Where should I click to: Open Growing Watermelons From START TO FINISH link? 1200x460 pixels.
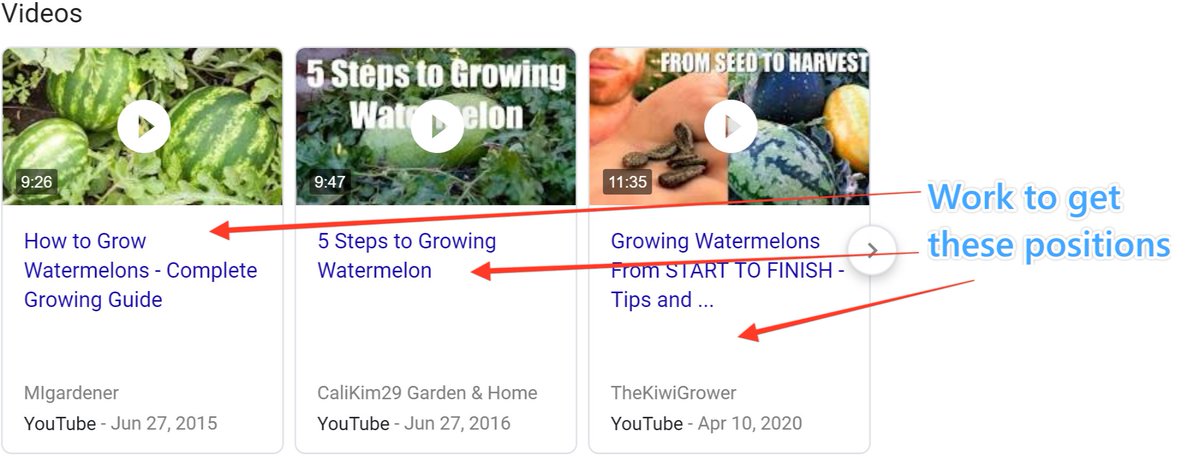click(x=727, y=270)
